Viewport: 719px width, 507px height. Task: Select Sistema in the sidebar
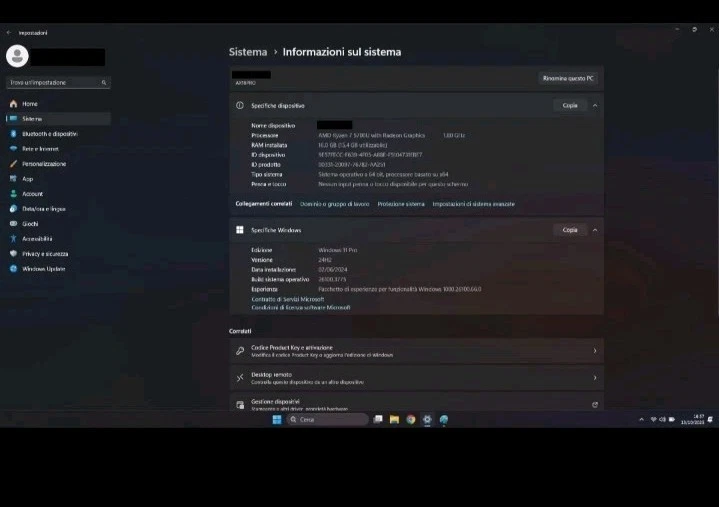[x=58, y=119]
